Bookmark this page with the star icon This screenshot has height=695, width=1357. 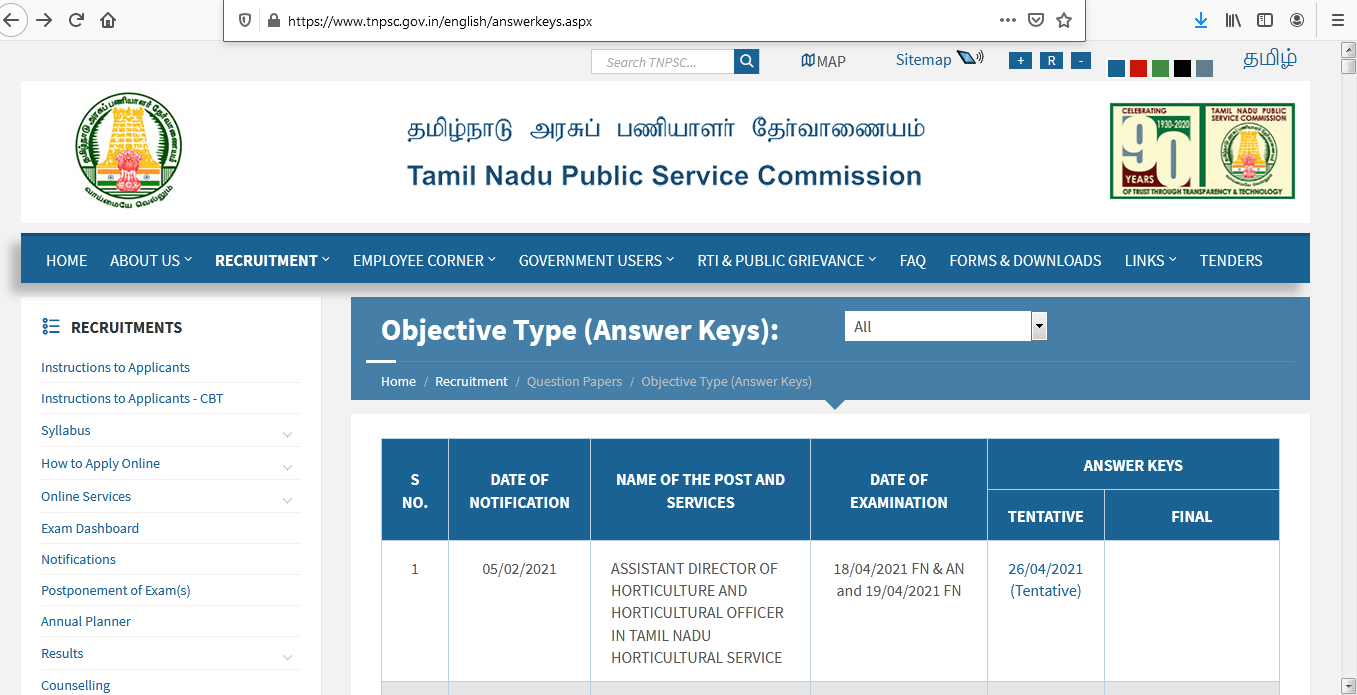(1064, 20)
